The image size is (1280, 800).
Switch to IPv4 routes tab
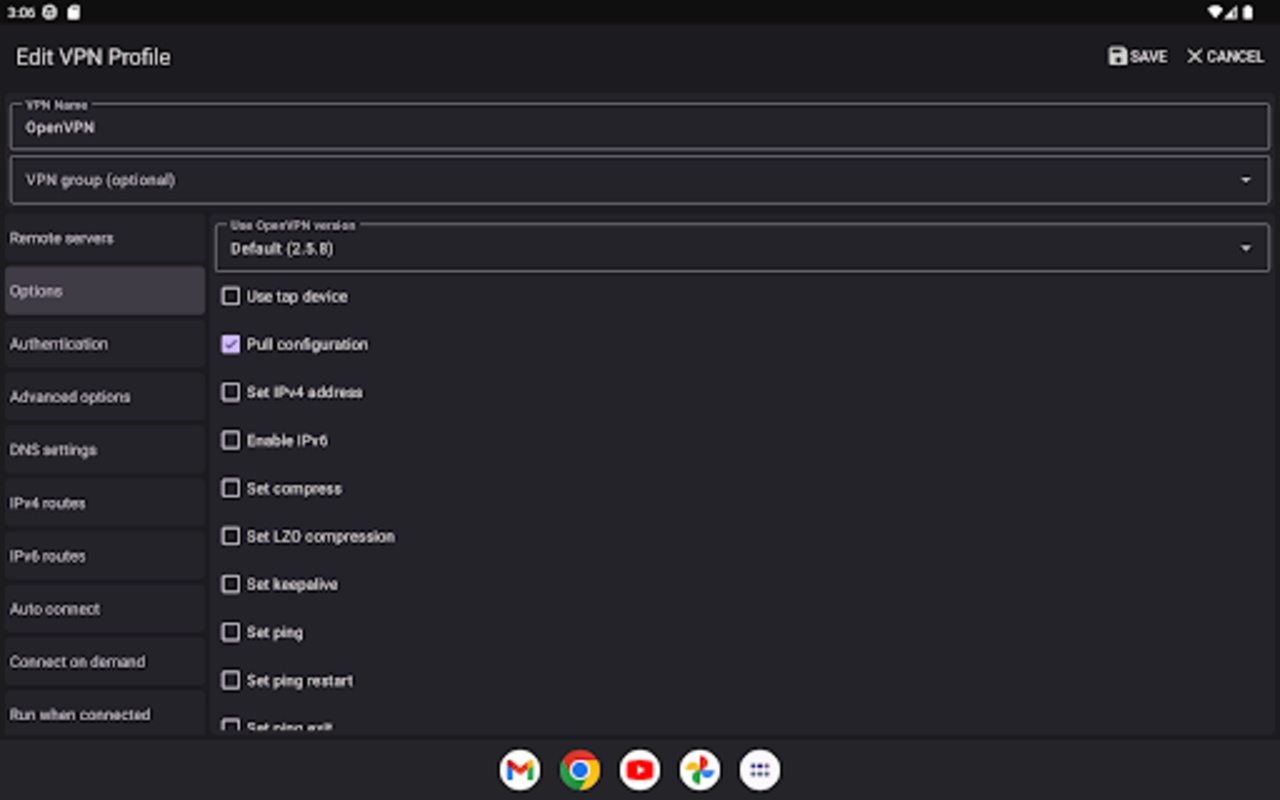click(x=105, y=503)
